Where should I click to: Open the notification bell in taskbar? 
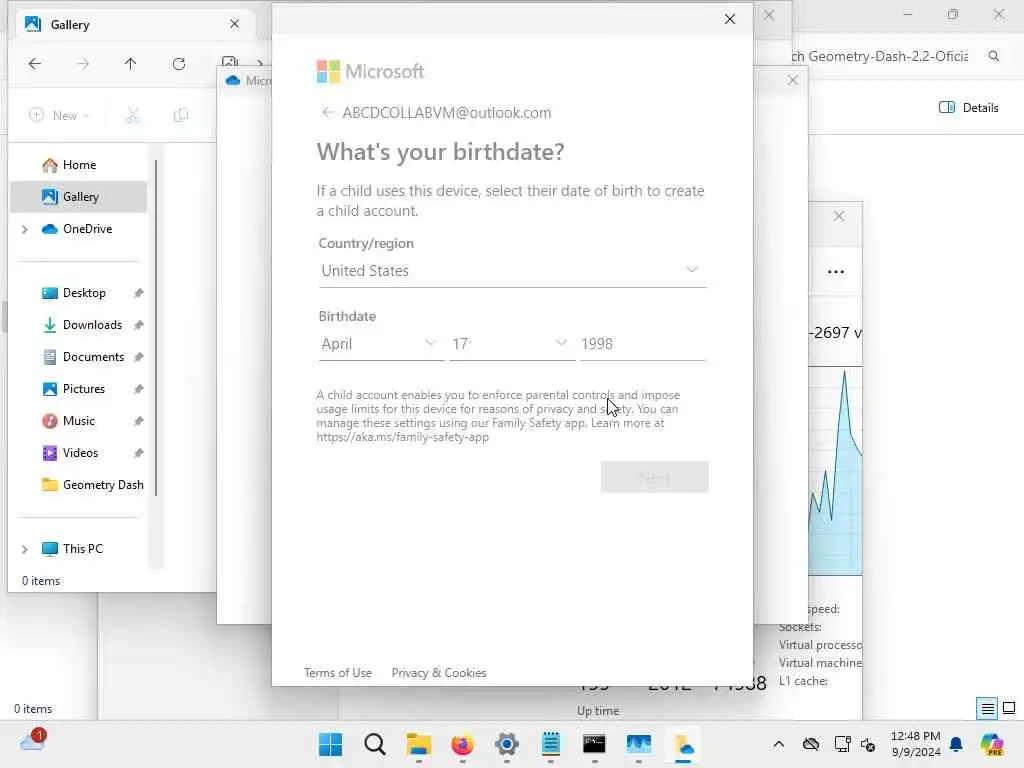tap(956, 744)
